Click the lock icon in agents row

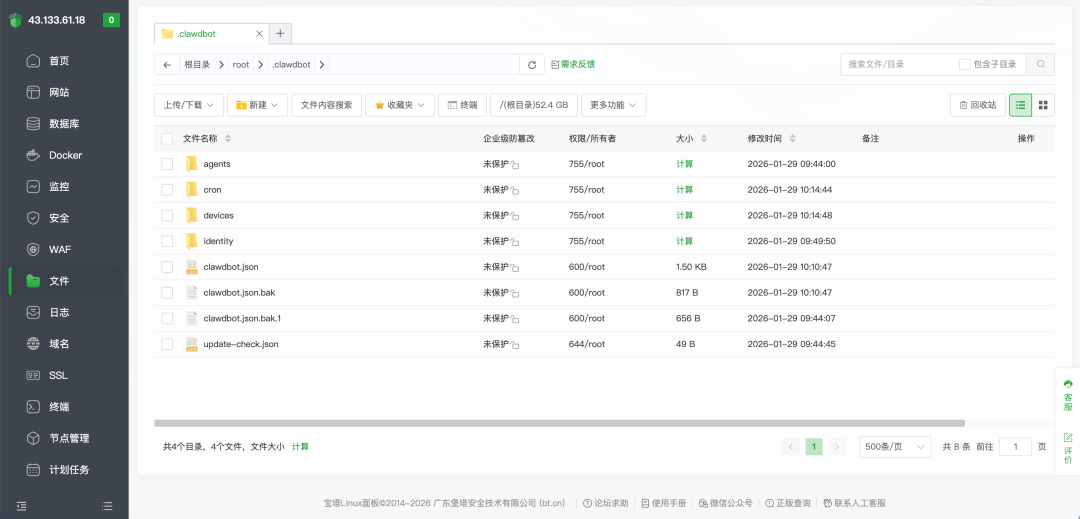[515, 165]
